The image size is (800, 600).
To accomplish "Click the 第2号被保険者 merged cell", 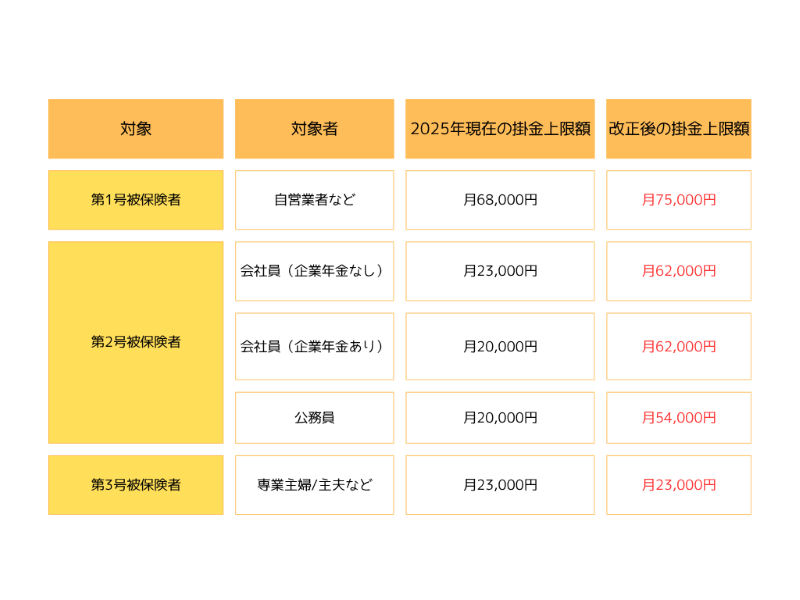I will click(x=136, y=342).
